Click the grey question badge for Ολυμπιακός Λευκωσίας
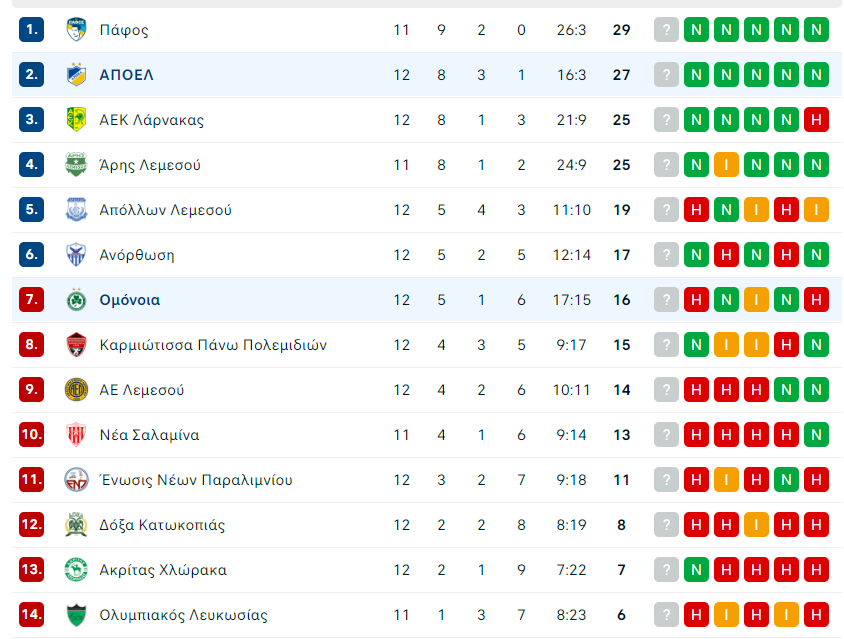 point(666,615)
